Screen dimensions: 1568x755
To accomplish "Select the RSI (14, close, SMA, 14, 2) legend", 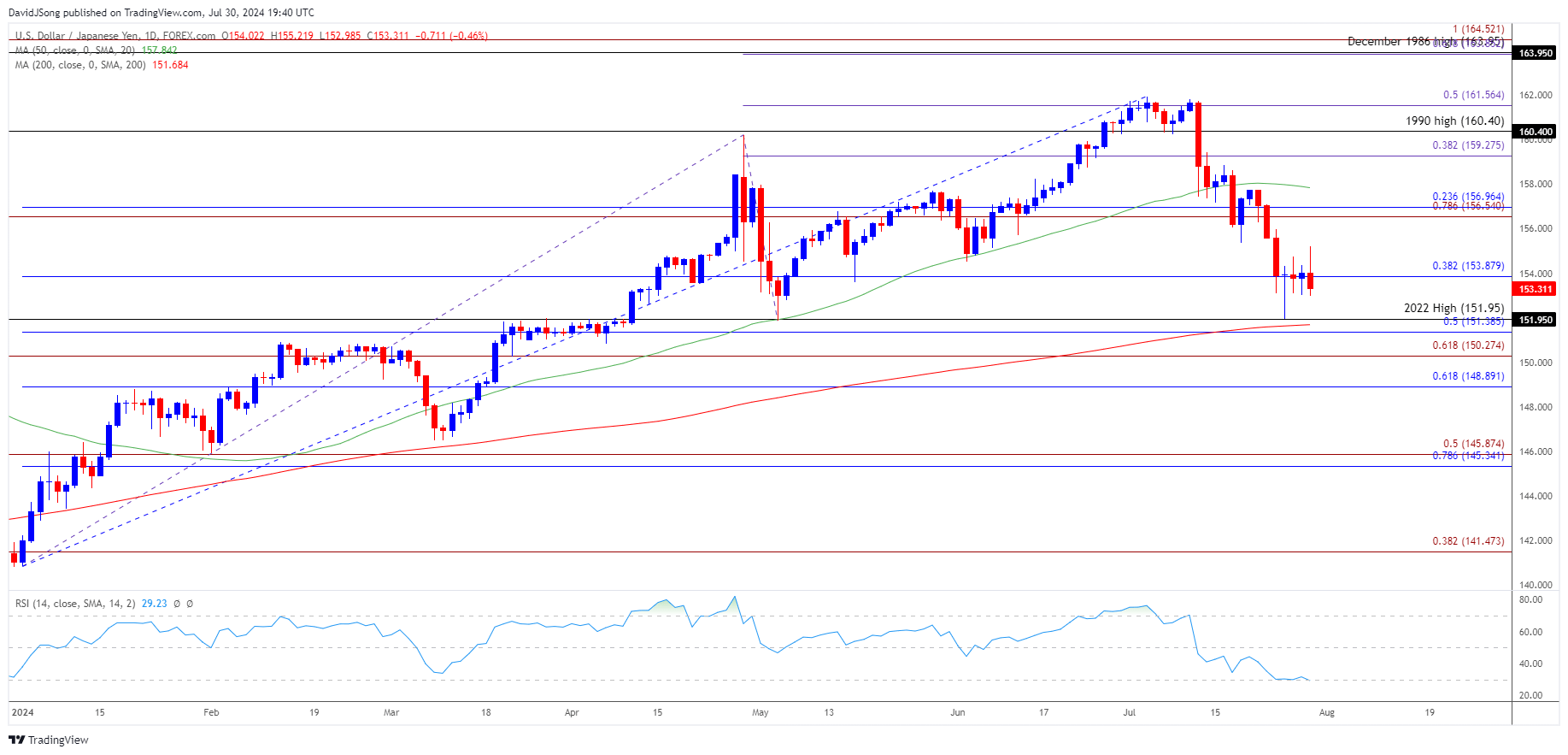I will (x=75, y=604).
